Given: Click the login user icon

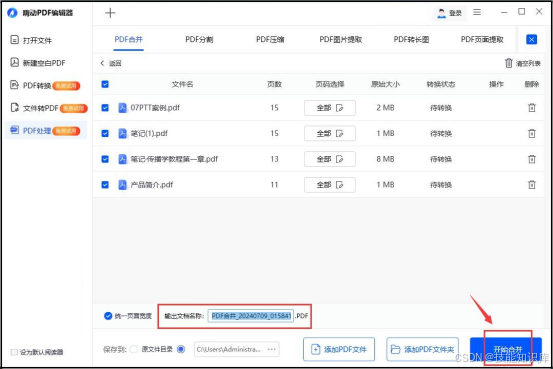Looking at the screenshot, I should pyautogui.click(x=441, y=13).
